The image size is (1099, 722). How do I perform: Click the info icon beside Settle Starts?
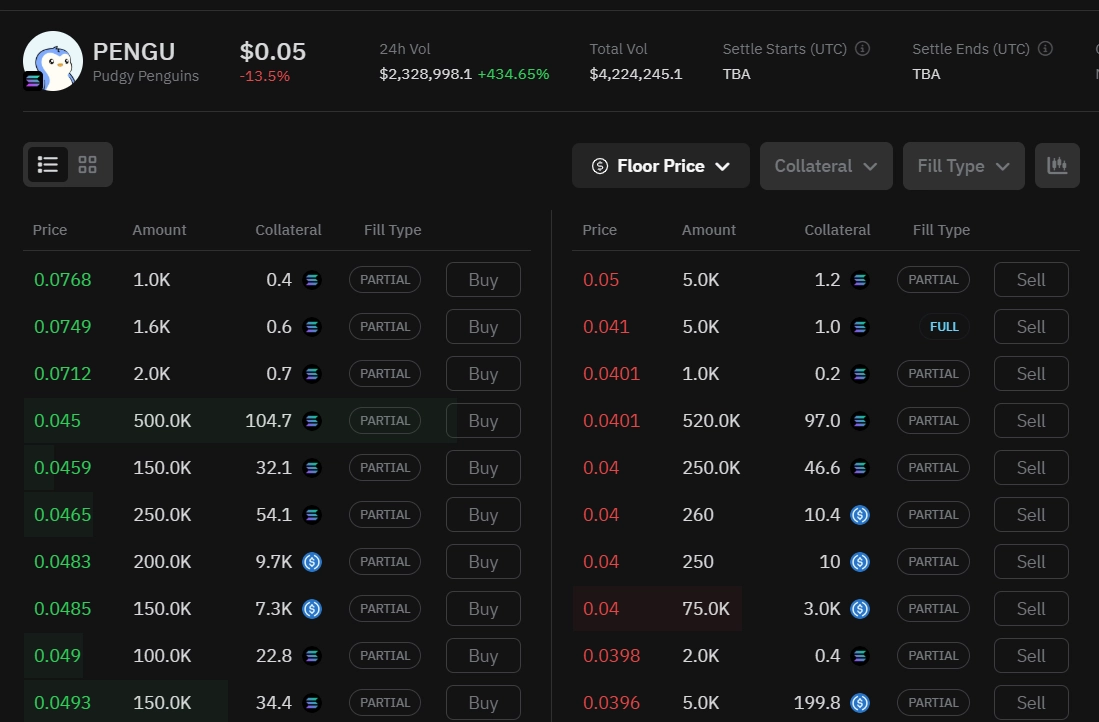click(x=862, y=48)
